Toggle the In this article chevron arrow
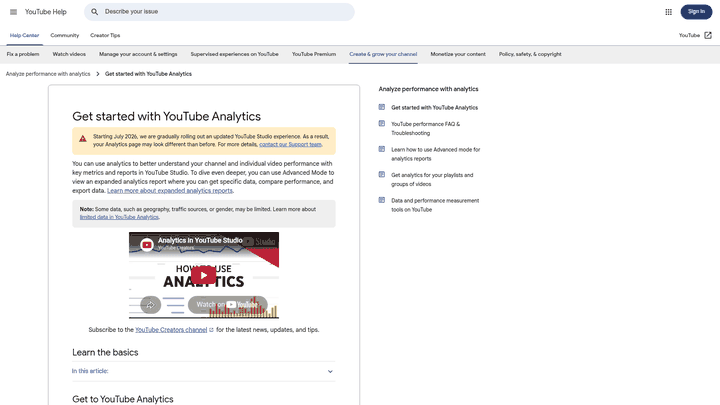Image resolution: width=720 pixels, height=405 pixels. click(x=330, y=371)
